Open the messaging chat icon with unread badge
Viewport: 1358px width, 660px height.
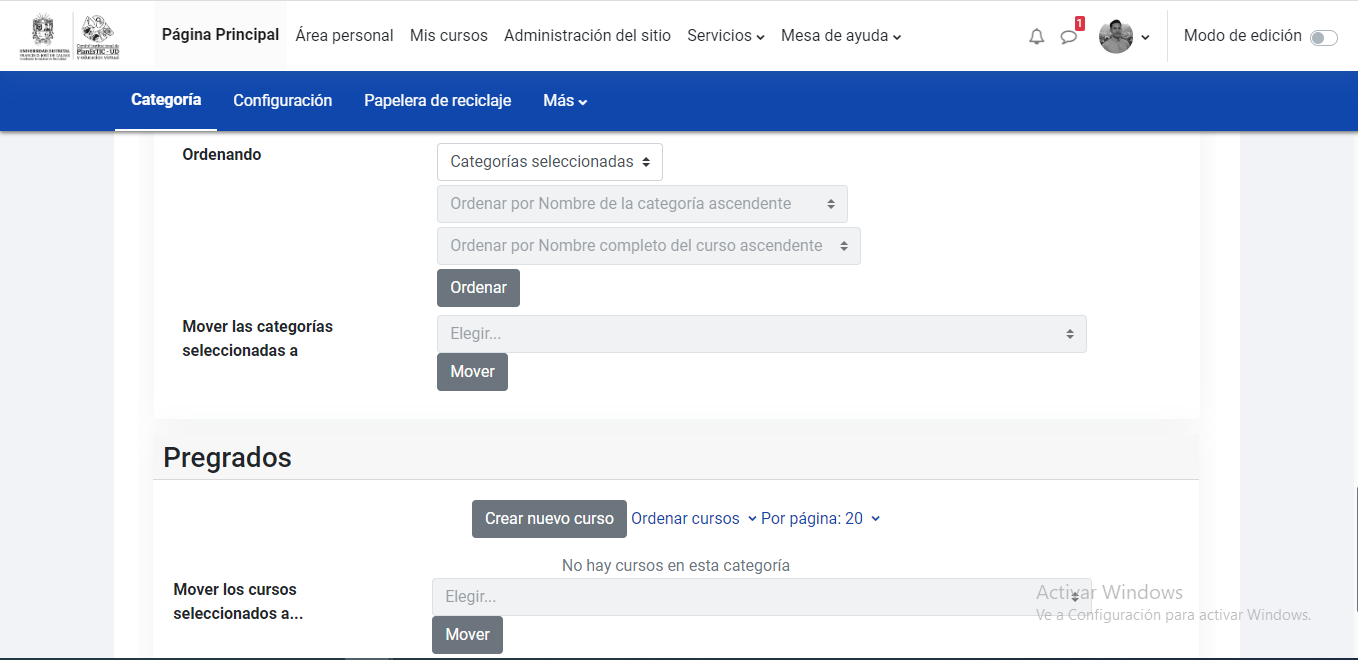pos(1069,36)
